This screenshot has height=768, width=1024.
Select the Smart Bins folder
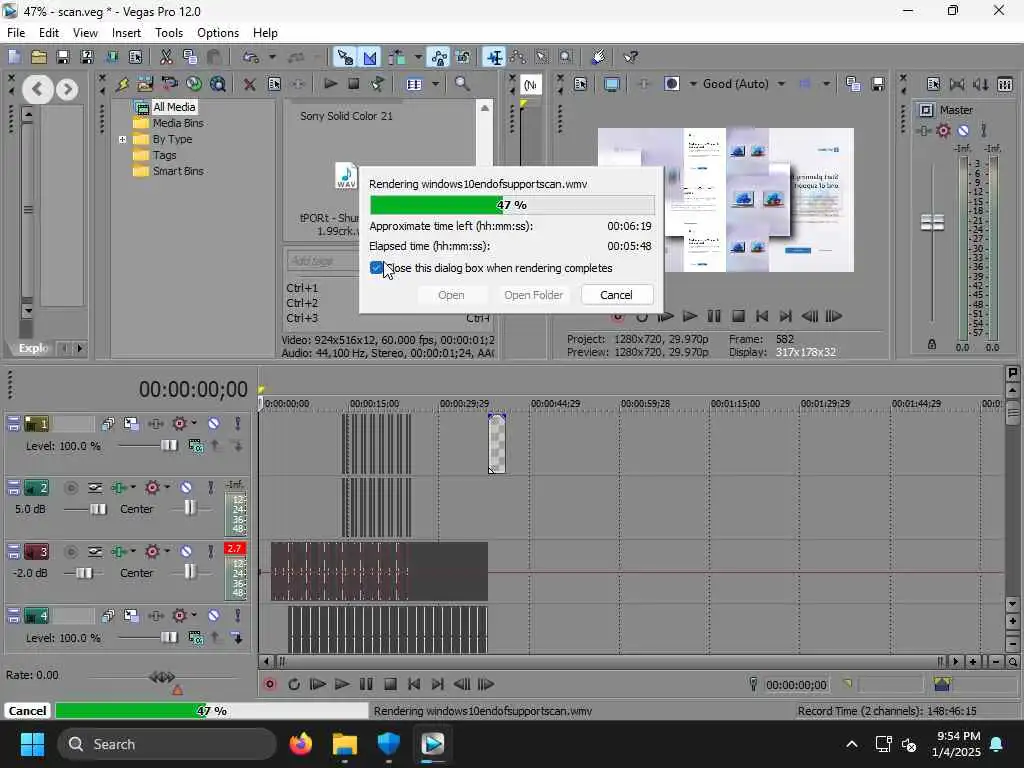click(178, 171)
